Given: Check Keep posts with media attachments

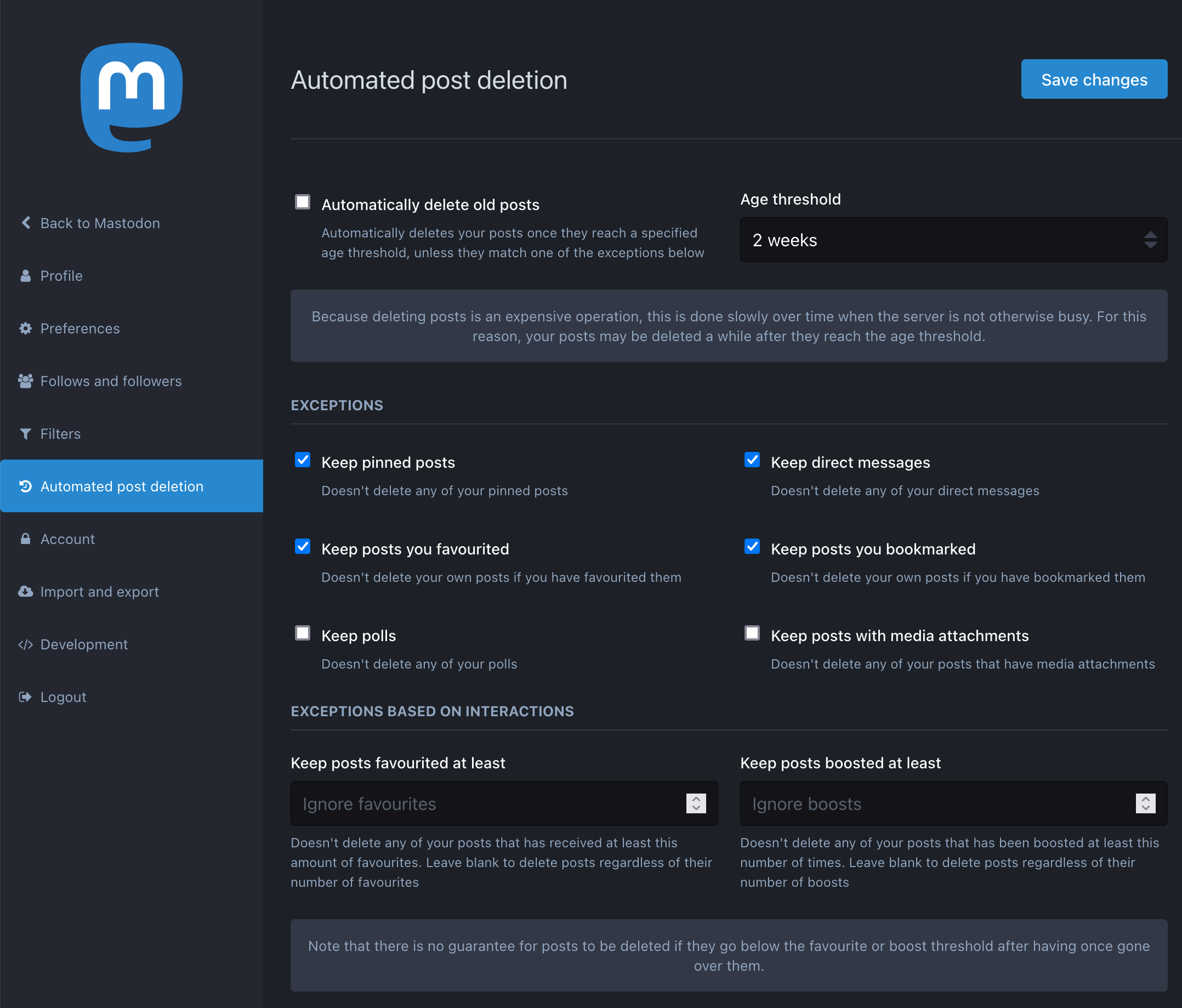Looking at the screenshot, I should [x=752, y=633].
